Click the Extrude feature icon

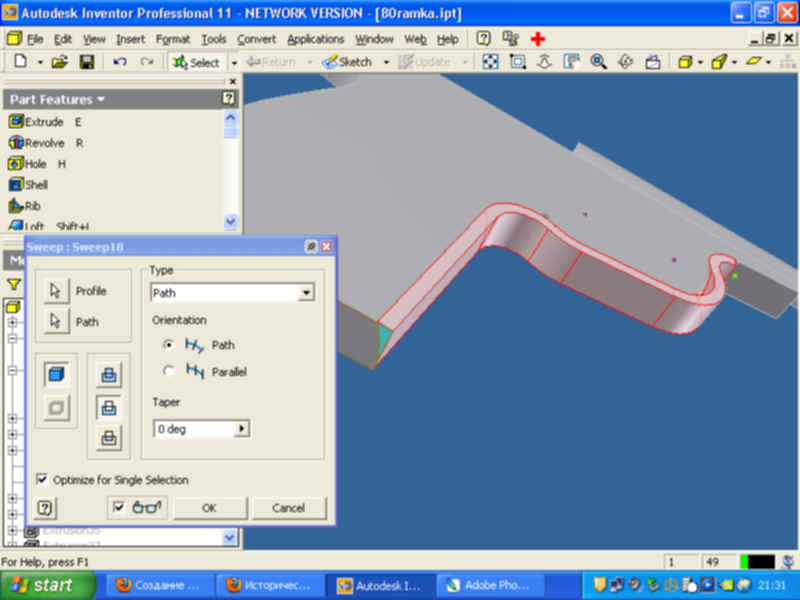tap(15, 122)
